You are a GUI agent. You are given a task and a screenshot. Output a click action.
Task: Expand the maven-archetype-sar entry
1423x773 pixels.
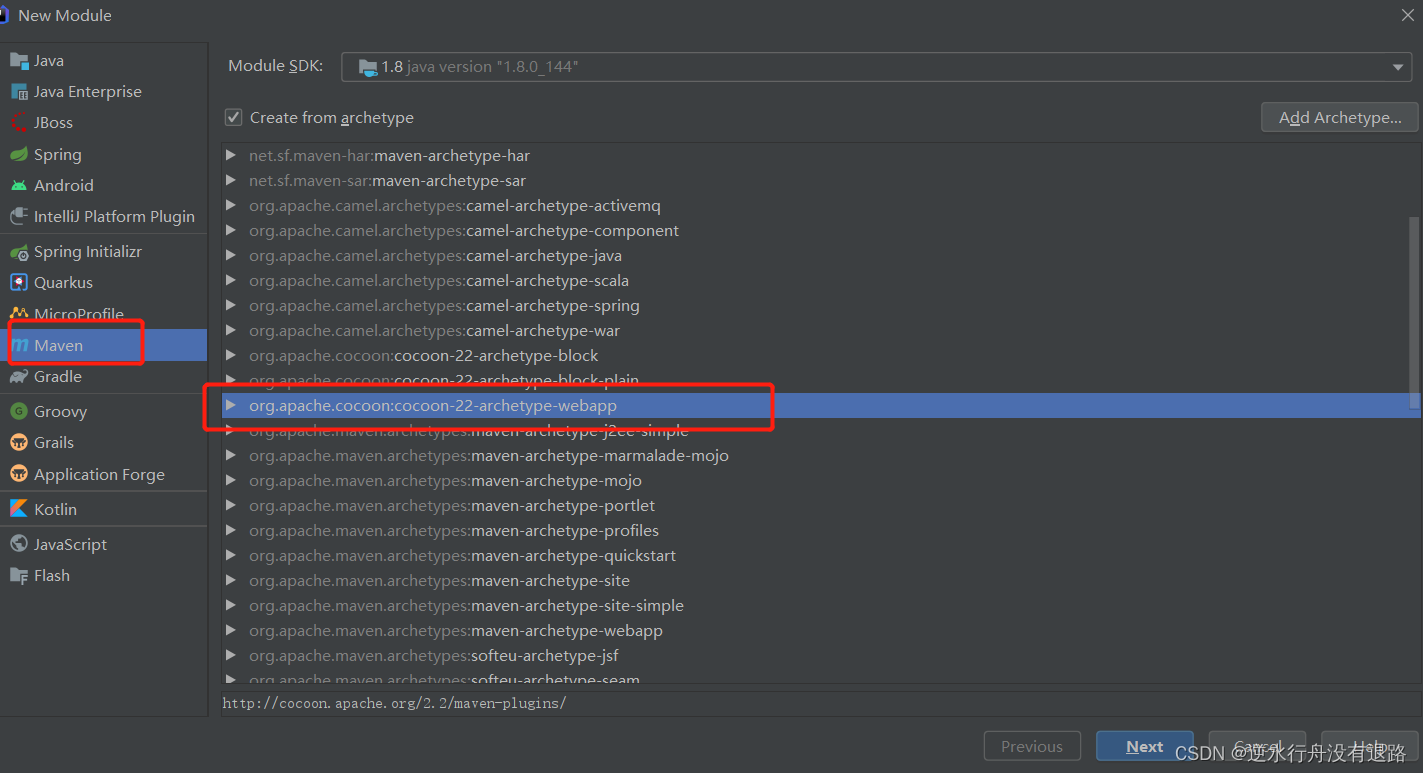231,180
